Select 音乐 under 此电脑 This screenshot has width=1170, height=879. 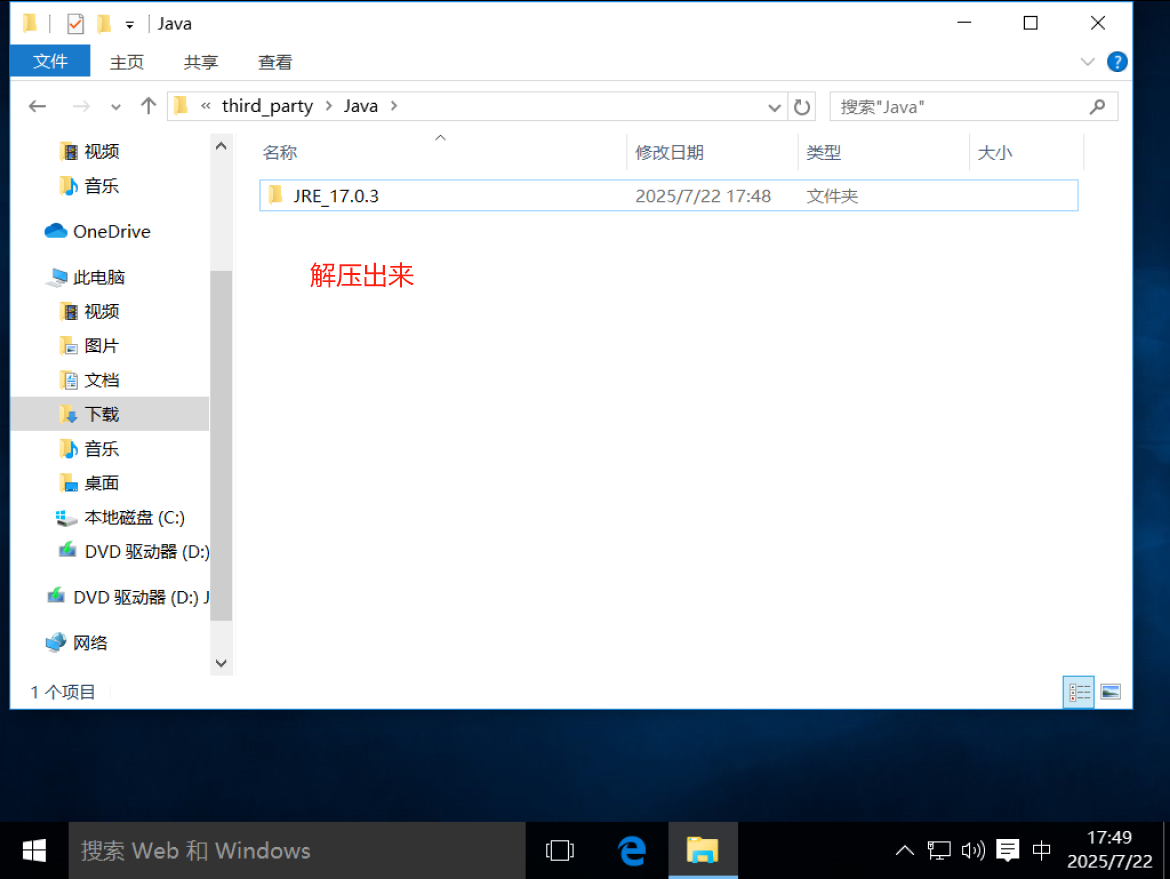101,448
